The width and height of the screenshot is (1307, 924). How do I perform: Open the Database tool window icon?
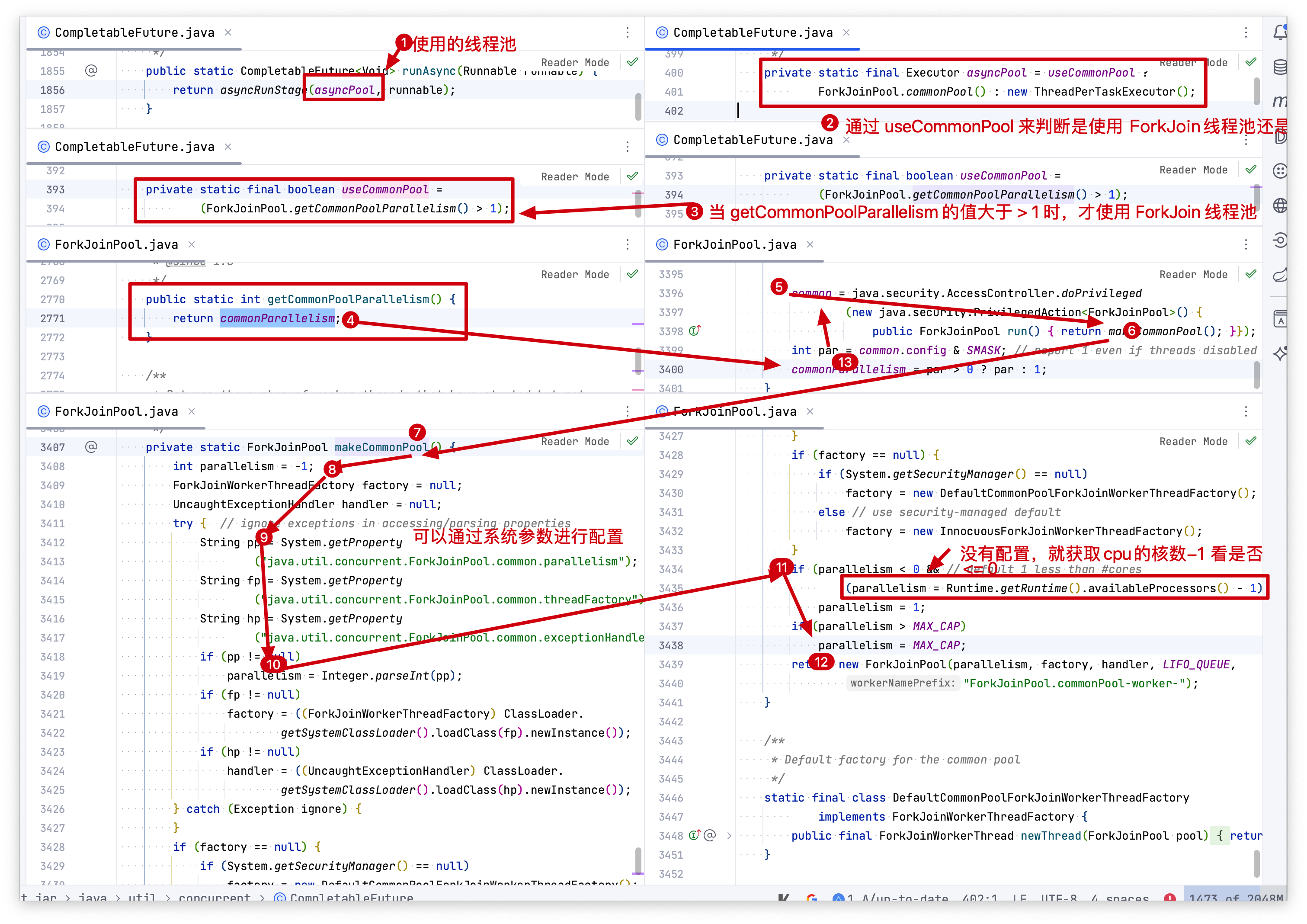1280,67
